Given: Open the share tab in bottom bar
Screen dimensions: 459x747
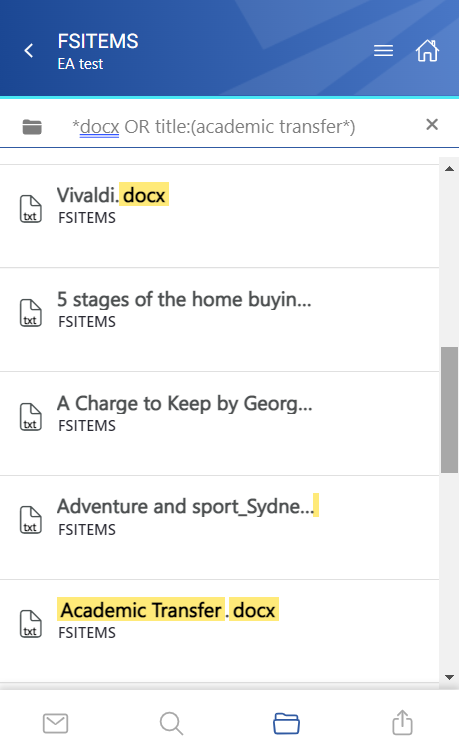Looking at the screenshot, I should (402, 723).
